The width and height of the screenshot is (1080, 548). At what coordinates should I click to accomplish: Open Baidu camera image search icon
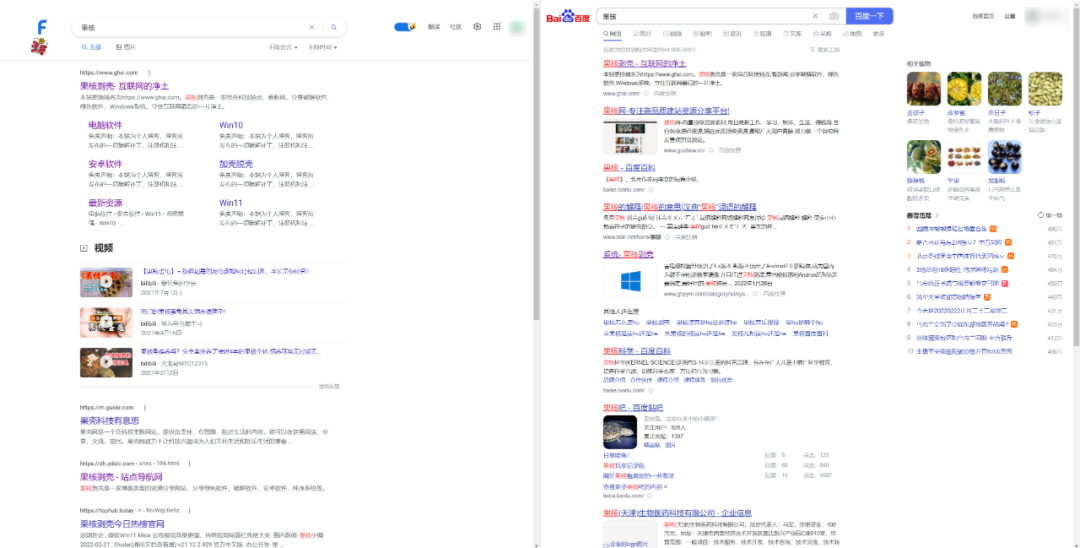coord(834,16)
